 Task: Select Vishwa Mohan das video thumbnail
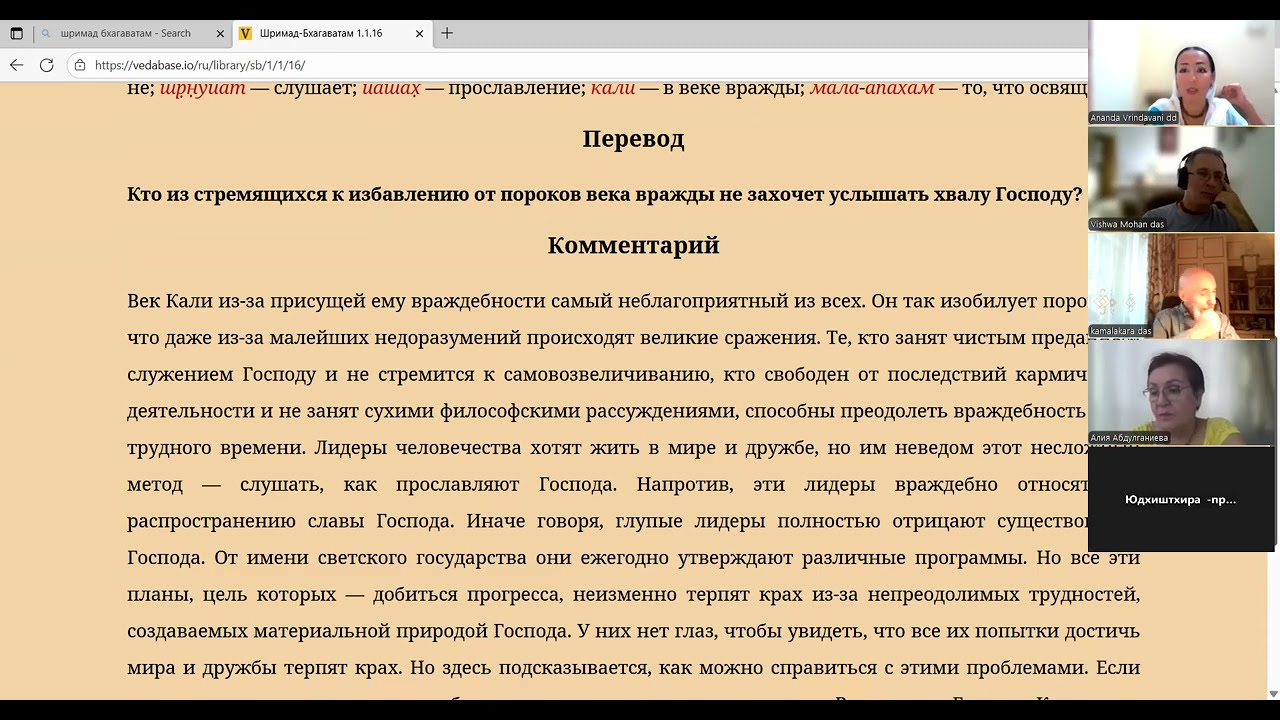pyautogui.click(x=1181, y=179)
